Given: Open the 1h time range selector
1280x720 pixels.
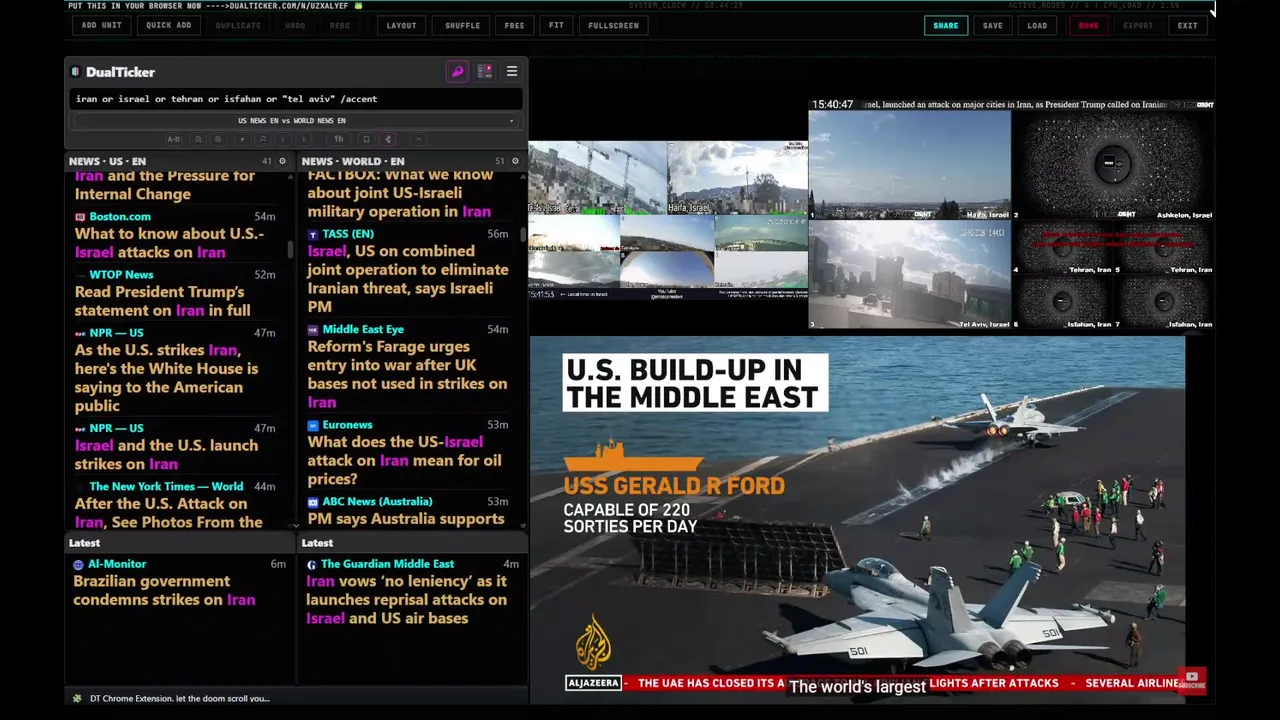Looking at the screenshot, I should point(339,139).
